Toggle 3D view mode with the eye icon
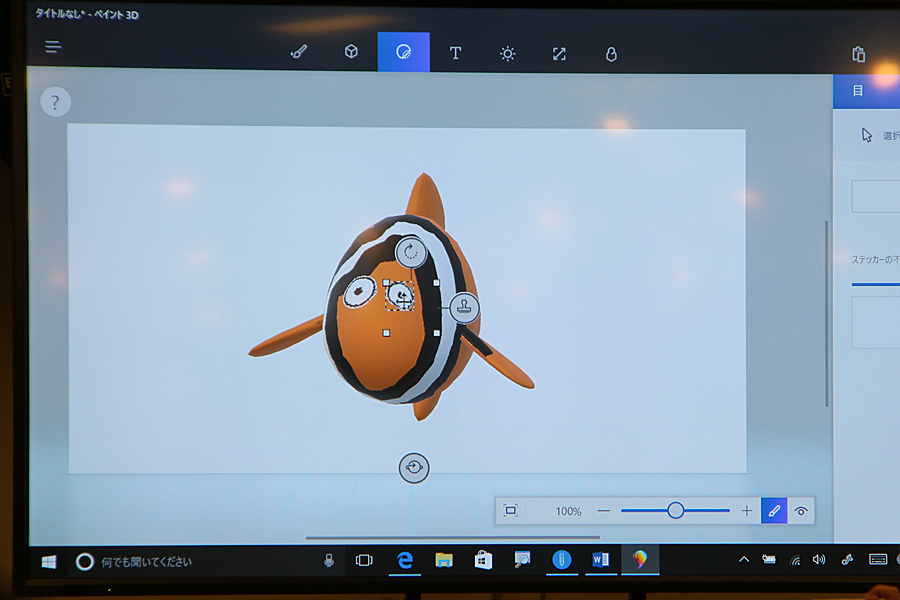The image size is (900, 600). [x=801, y=511]
